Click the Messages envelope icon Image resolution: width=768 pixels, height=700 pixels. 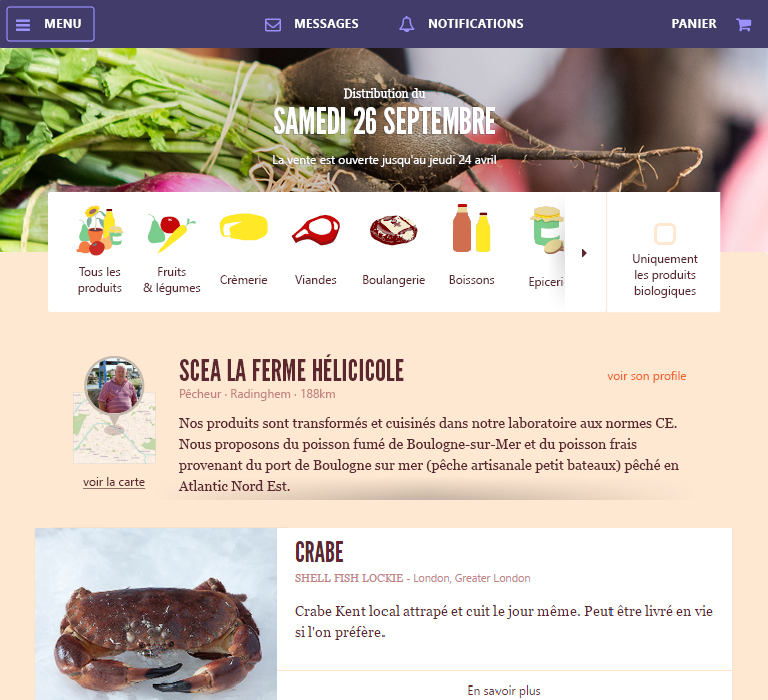pyautogui.click(x=273, y=24)
